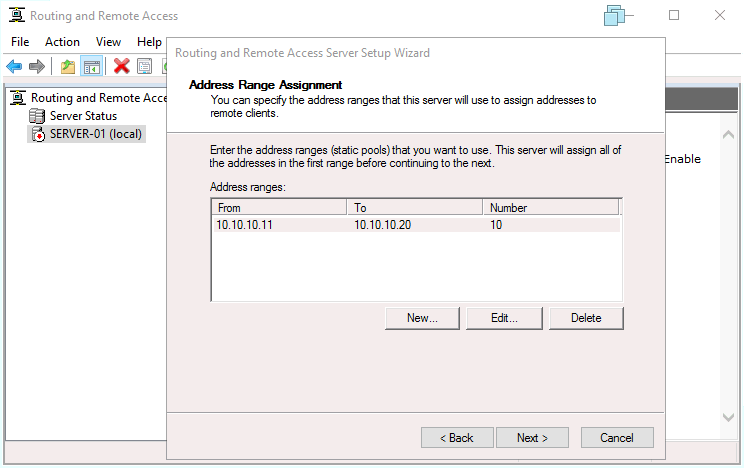
Task: Click the Forward arrow toolbar icon
Action: click(x=37, y=66)
